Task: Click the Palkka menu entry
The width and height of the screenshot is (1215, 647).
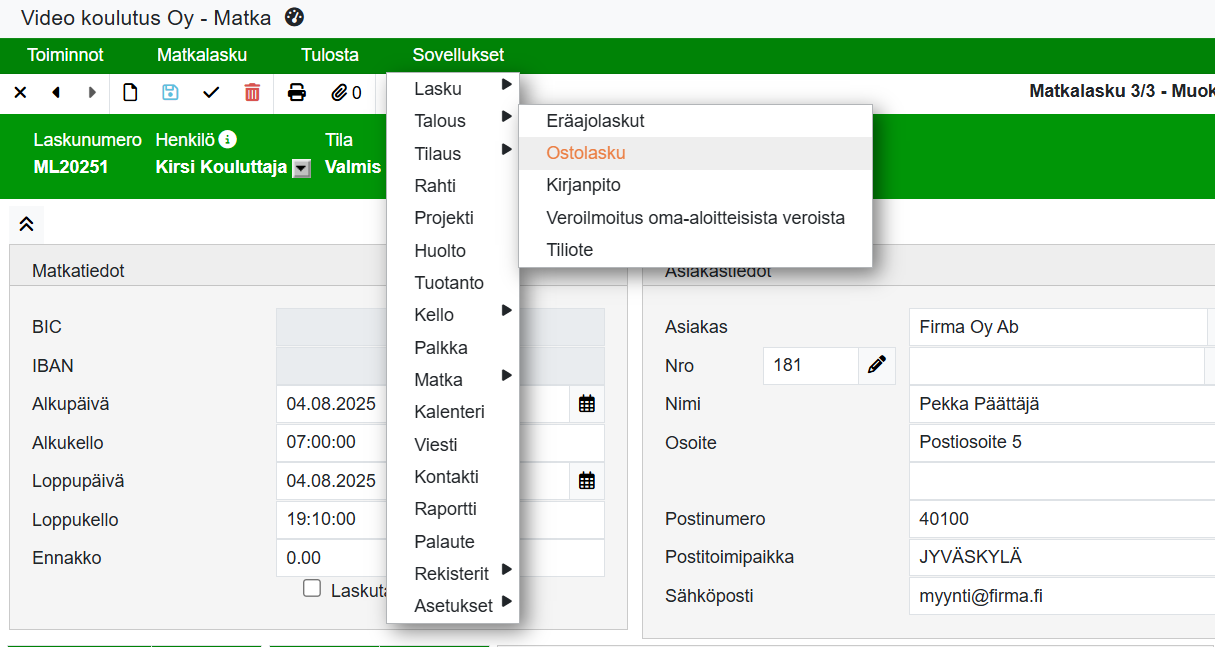Action: pos(441,348)
